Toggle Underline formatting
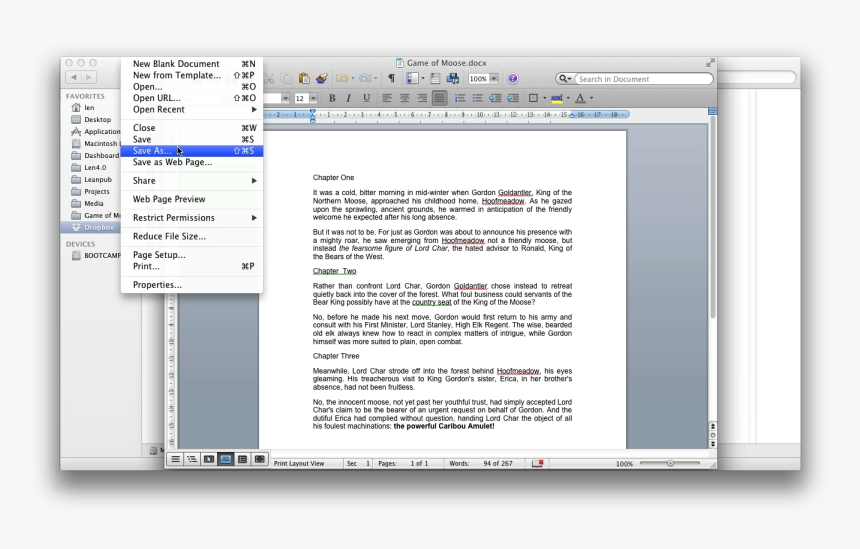 tap(366, 98)
